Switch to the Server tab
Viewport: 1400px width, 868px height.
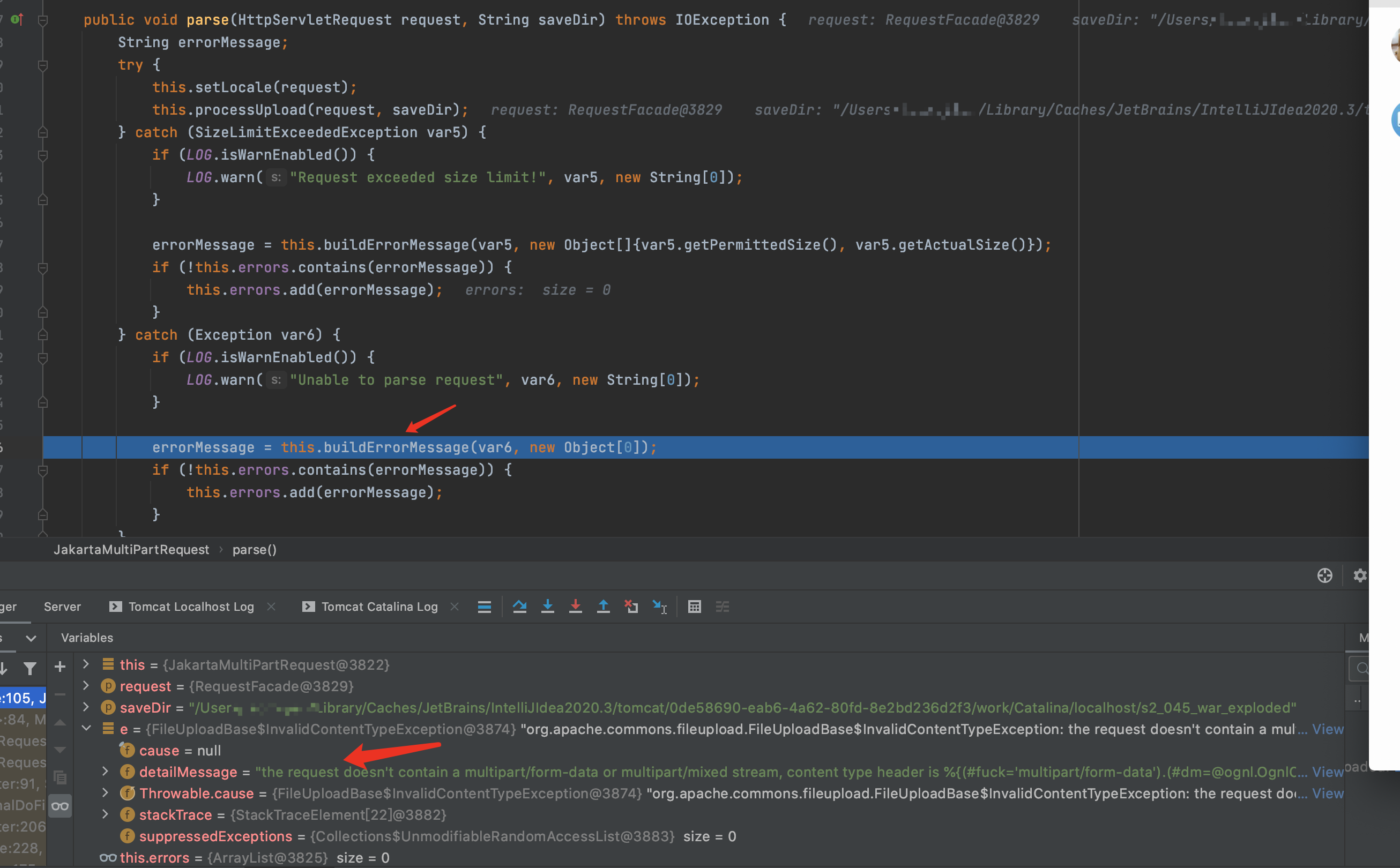(x=62, y=607)
